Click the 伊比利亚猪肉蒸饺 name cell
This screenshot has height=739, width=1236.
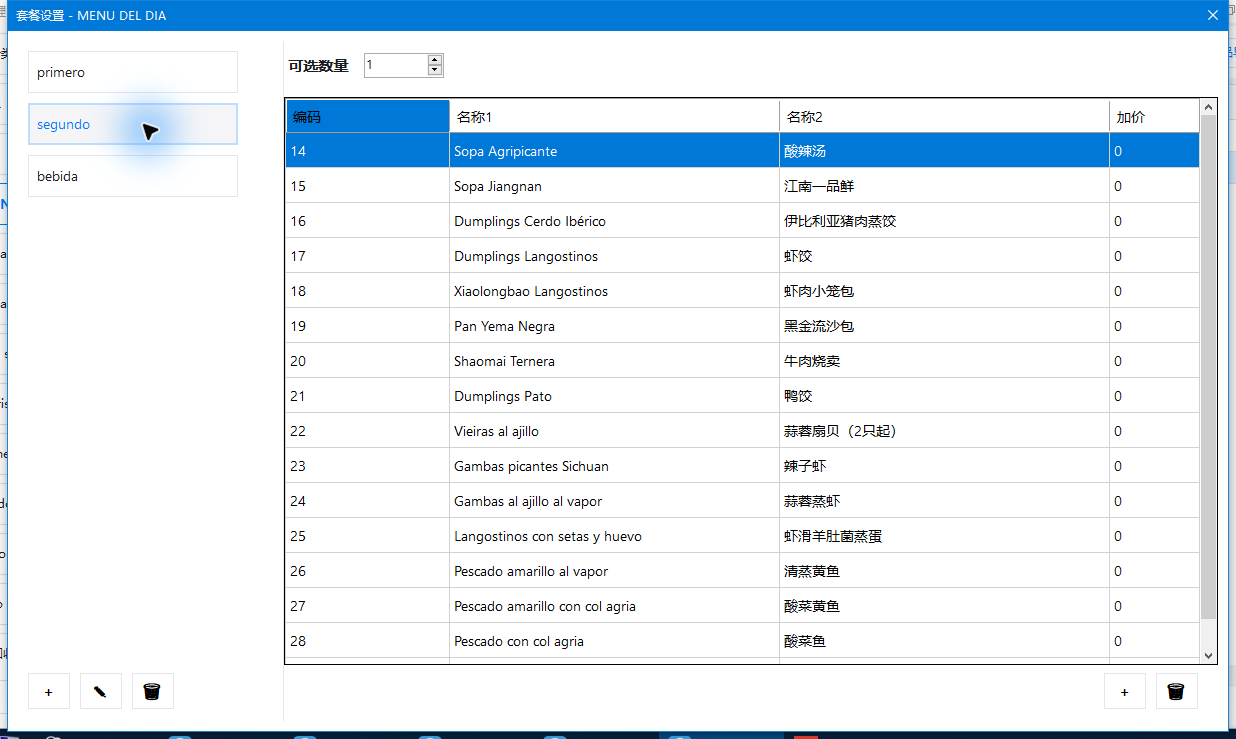coord(944,221)
